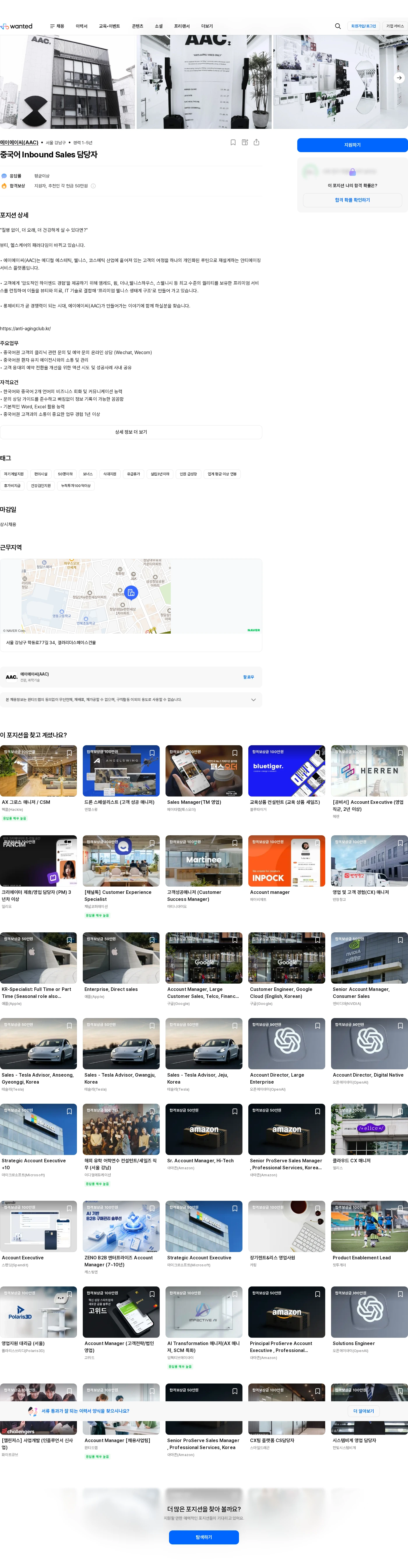Open the 채용 menu
408x1568 pixels.
tap(57, 26)
